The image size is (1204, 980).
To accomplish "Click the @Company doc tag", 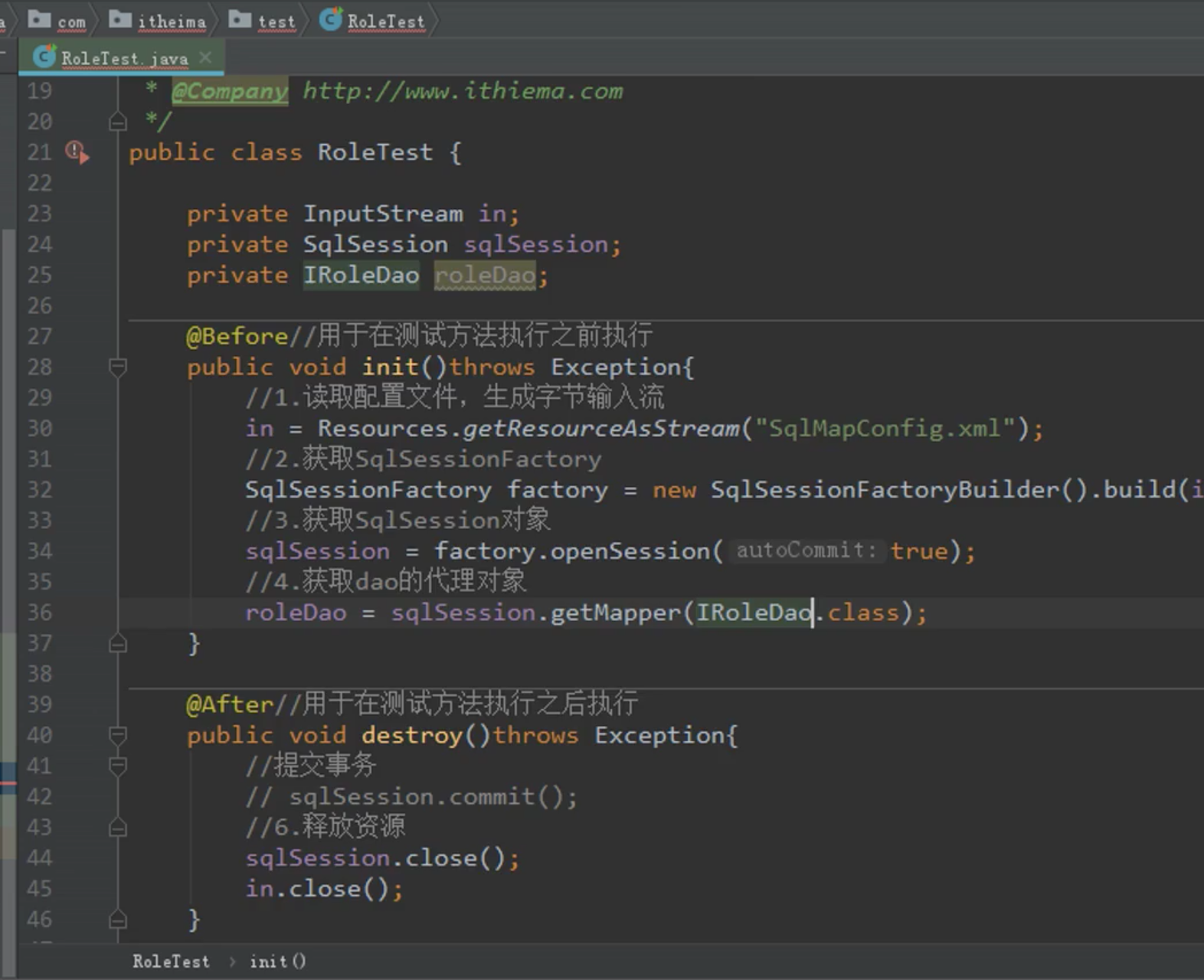I will [230, 91].
